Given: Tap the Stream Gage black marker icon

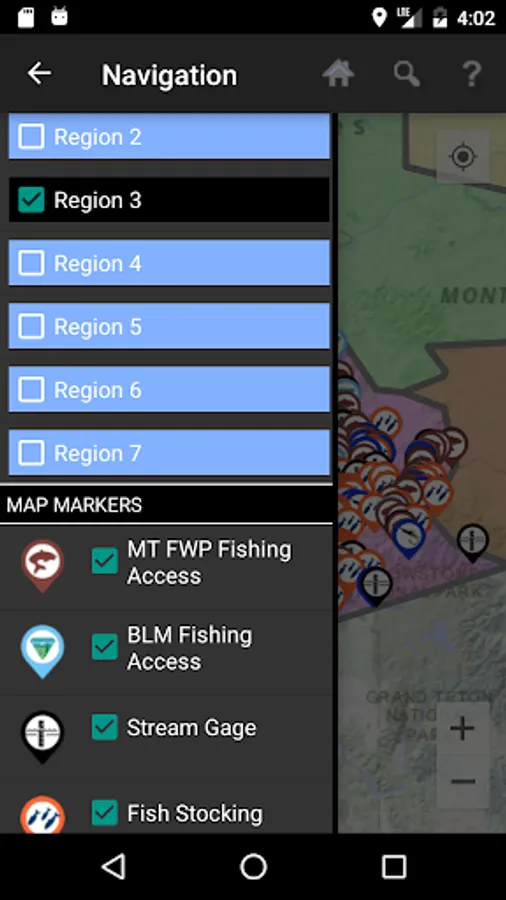Looking at the screenshot, I should point(42,737).
